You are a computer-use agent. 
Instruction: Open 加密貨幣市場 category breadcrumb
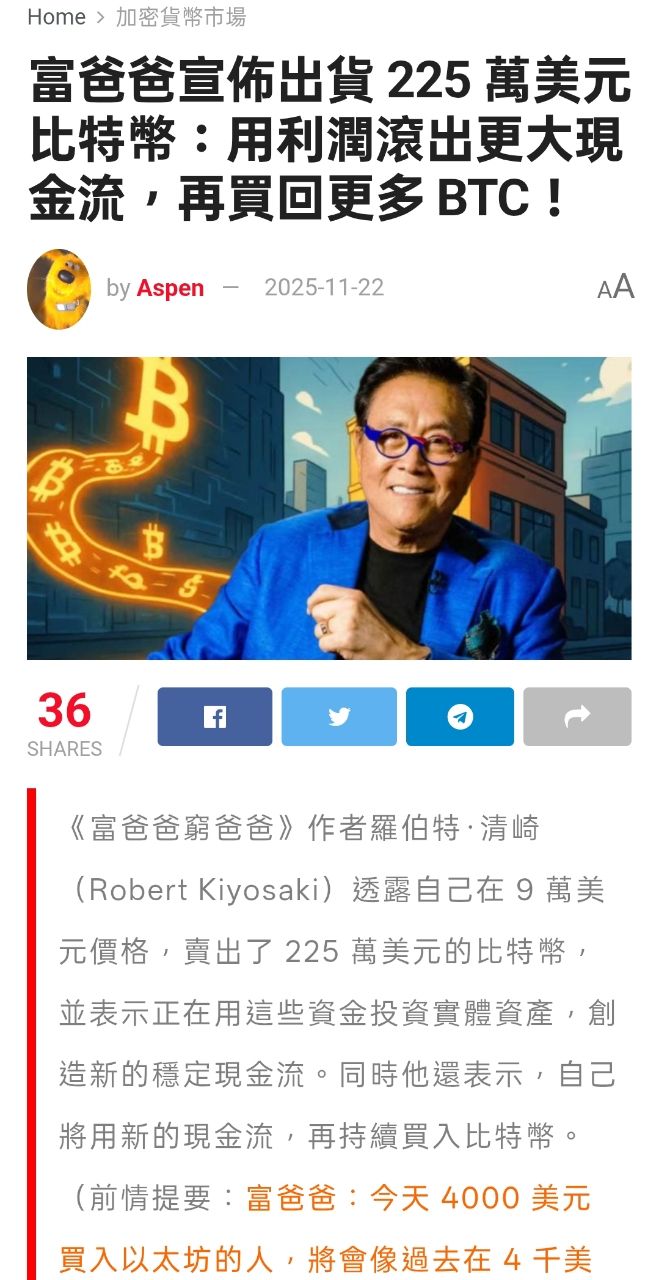[x=180, y=17]
